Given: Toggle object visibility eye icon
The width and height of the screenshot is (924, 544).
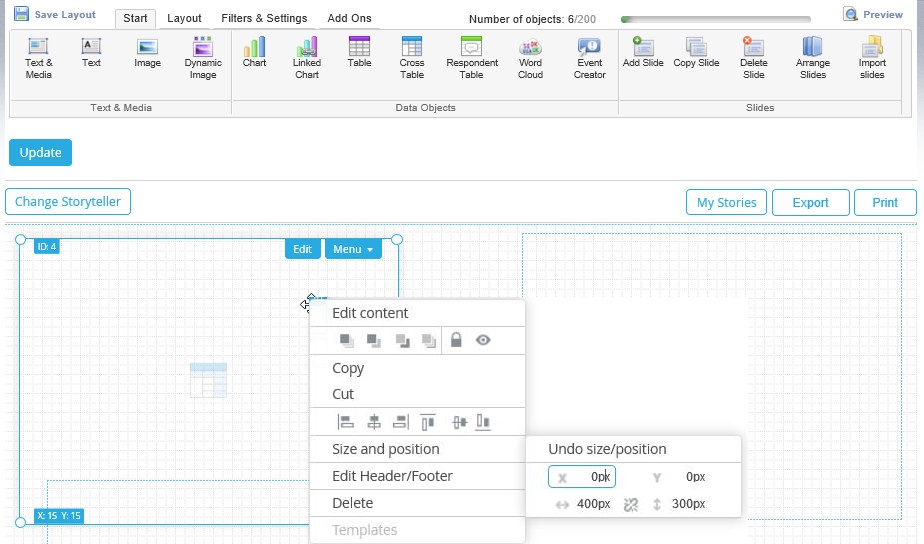Looking at the screenshot, I should tap(483, 340).
